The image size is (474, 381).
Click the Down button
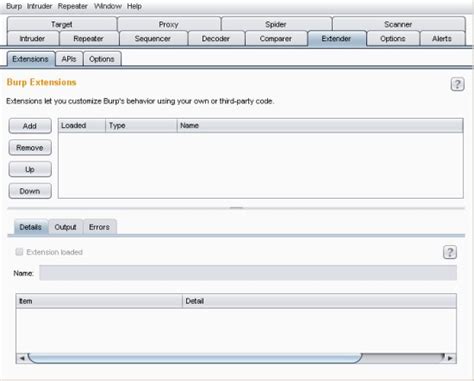click(30, 191)
